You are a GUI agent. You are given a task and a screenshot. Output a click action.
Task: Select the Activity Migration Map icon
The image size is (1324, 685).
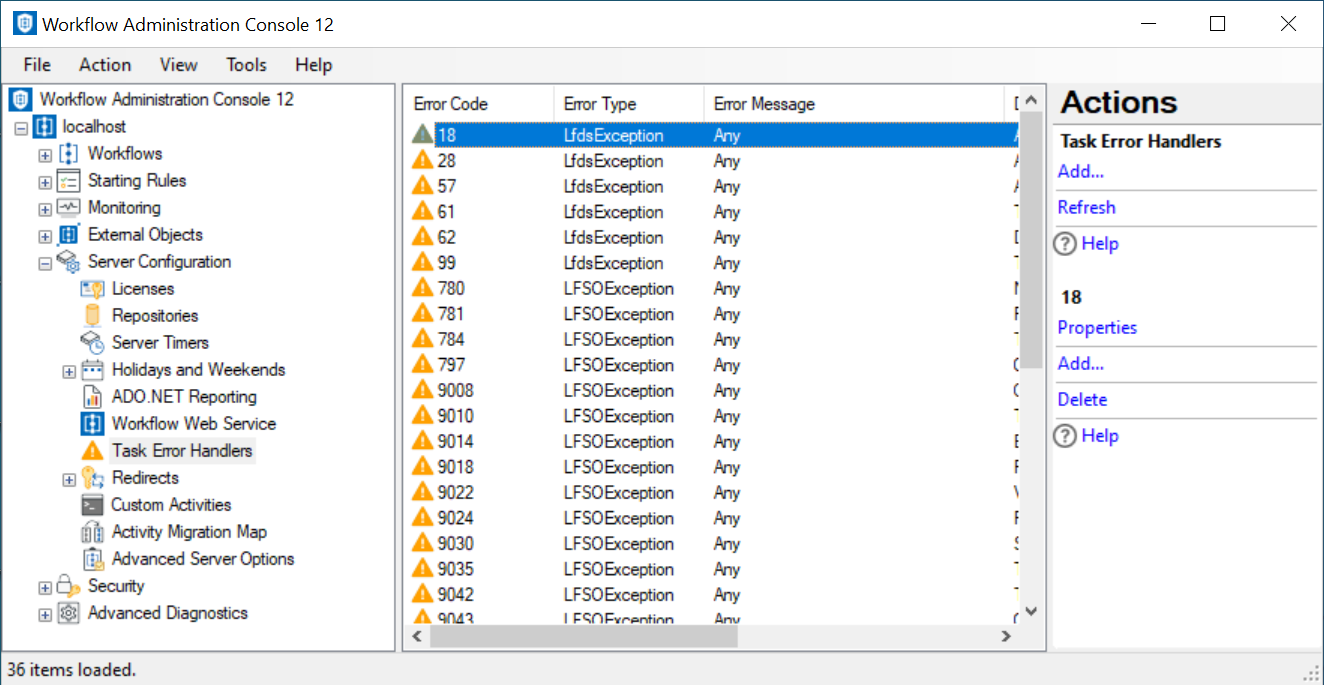tap(93, 532)
